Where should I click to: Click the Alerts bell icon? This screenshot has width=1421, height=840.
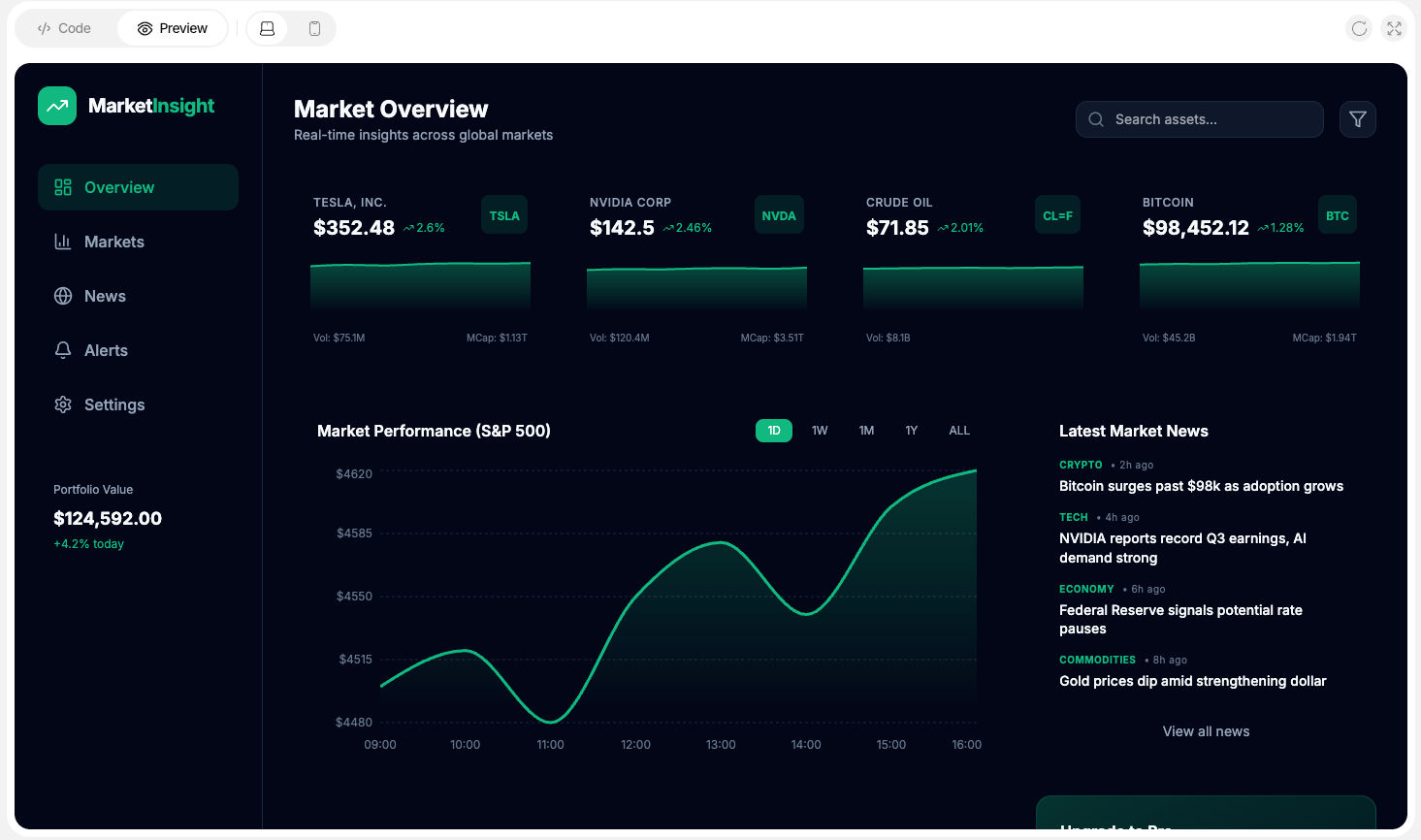click(63, 350)
